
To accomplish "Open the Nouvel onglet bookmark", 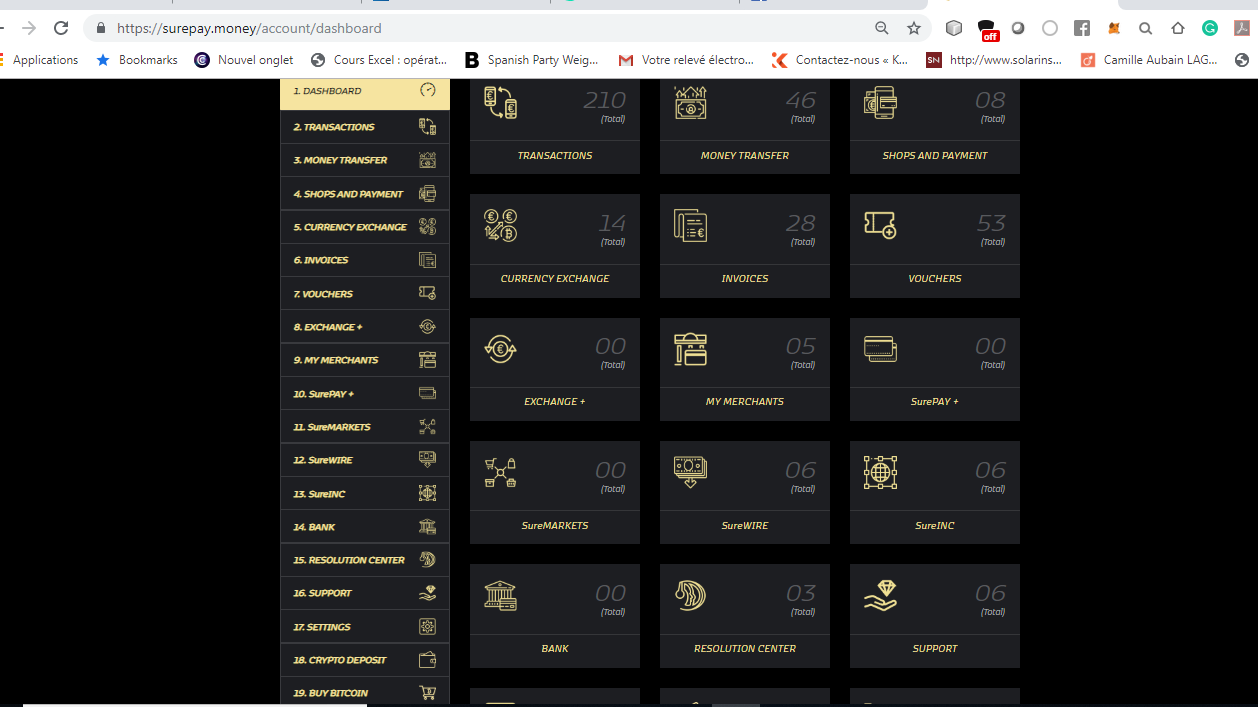I will [x=244, y=60].
